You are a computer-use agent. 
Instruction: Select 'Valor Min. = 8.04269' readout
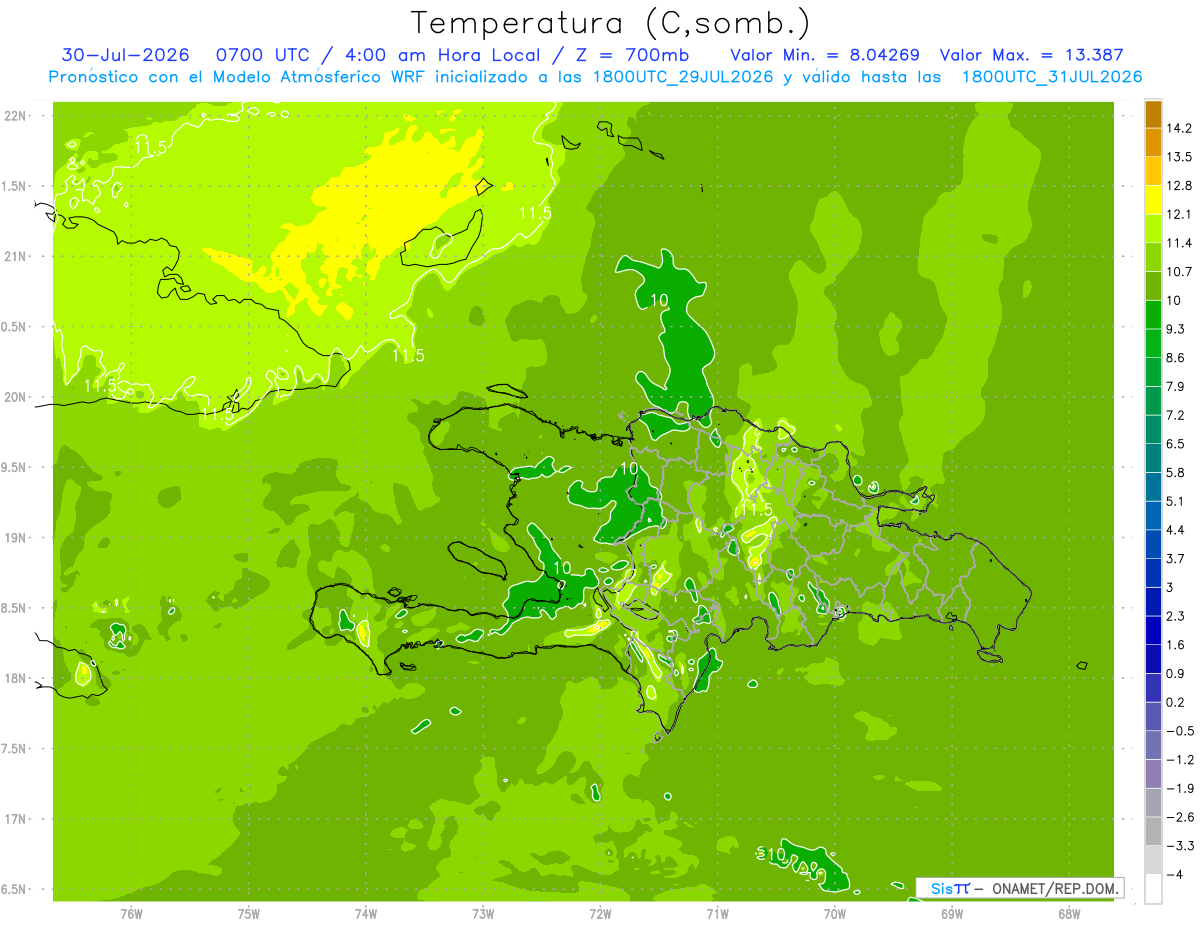tap(825, 55)
